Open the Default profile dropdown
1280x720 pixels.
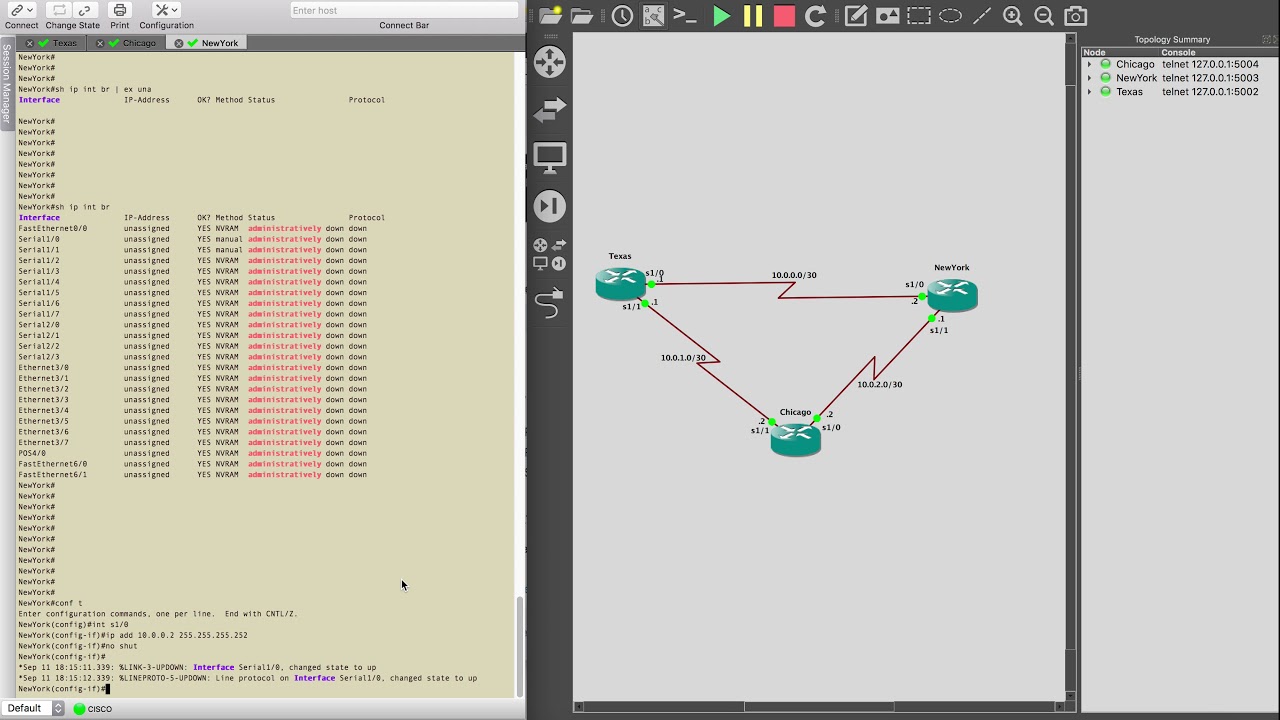(34, 708)
